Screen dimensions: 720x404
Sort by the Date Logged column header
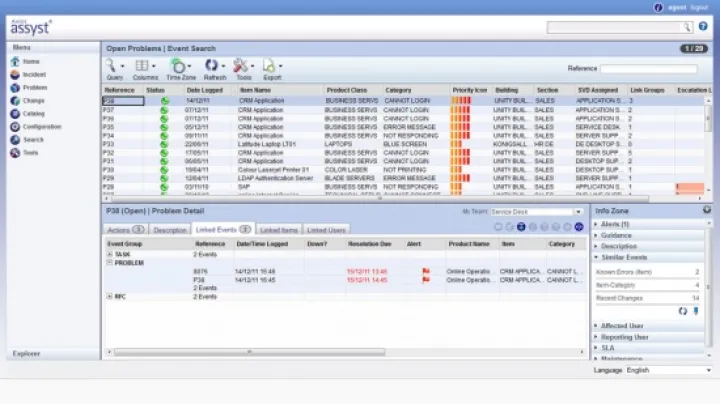click(205, 90)
